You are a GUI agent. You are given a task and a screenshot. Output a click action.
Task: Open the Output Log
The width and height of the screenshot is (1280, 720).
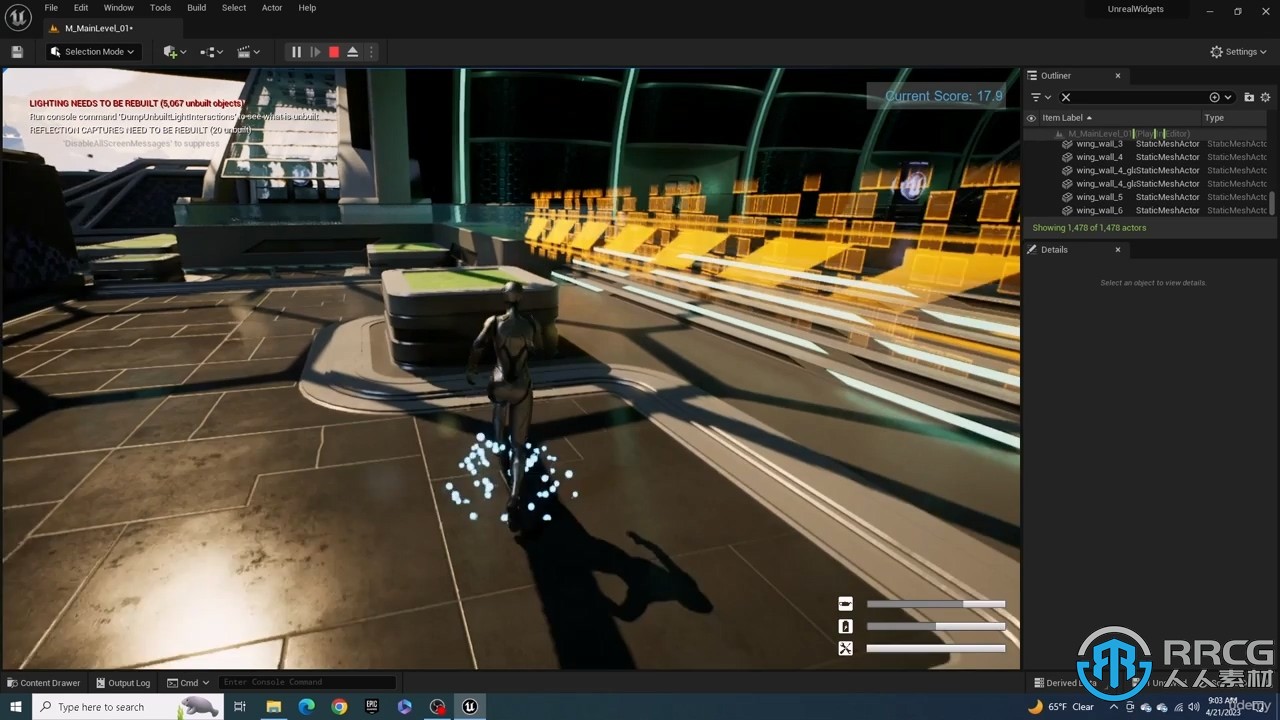[x=122, y=683]
